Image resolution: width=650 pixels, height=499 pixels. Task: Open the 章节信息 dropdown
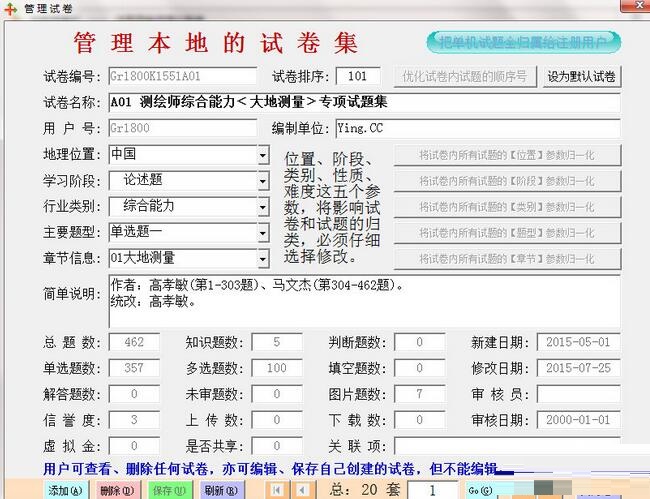tap(263, 259)
